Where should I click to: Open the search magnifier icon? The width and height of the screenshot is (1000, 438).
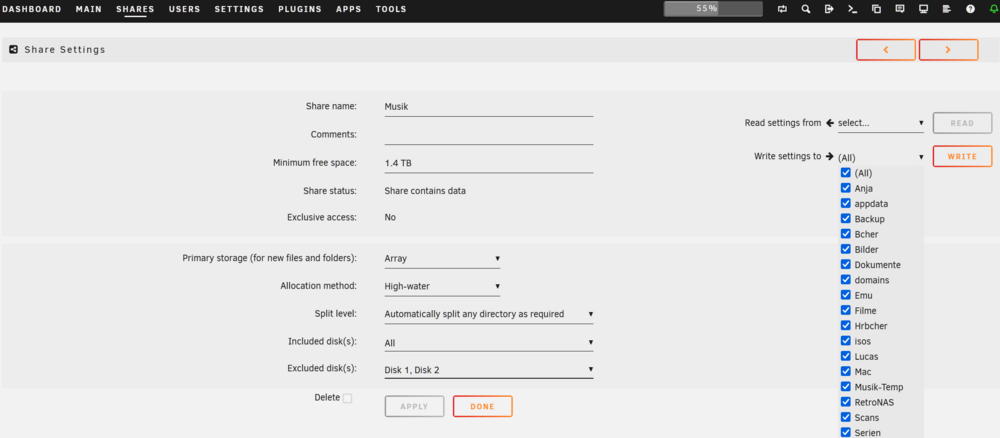[x=806, y=9]
